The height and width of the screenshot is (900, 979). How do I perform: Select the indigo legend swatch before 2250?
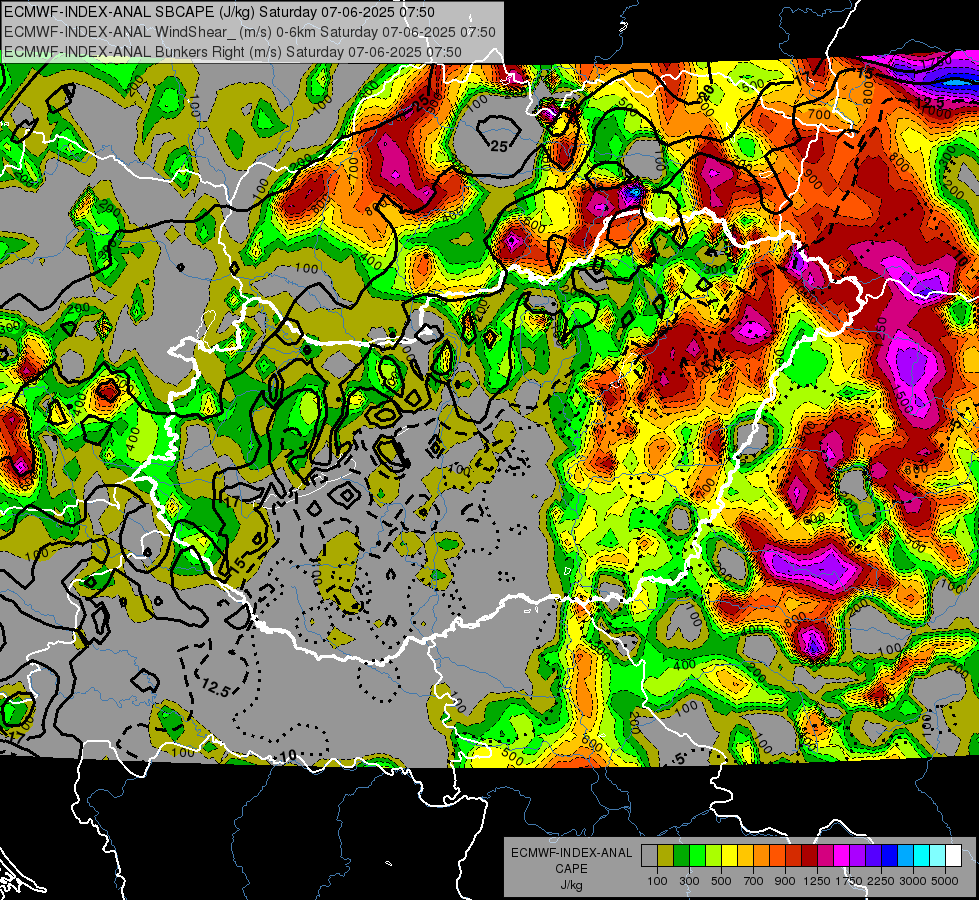(x=873, y=856)
